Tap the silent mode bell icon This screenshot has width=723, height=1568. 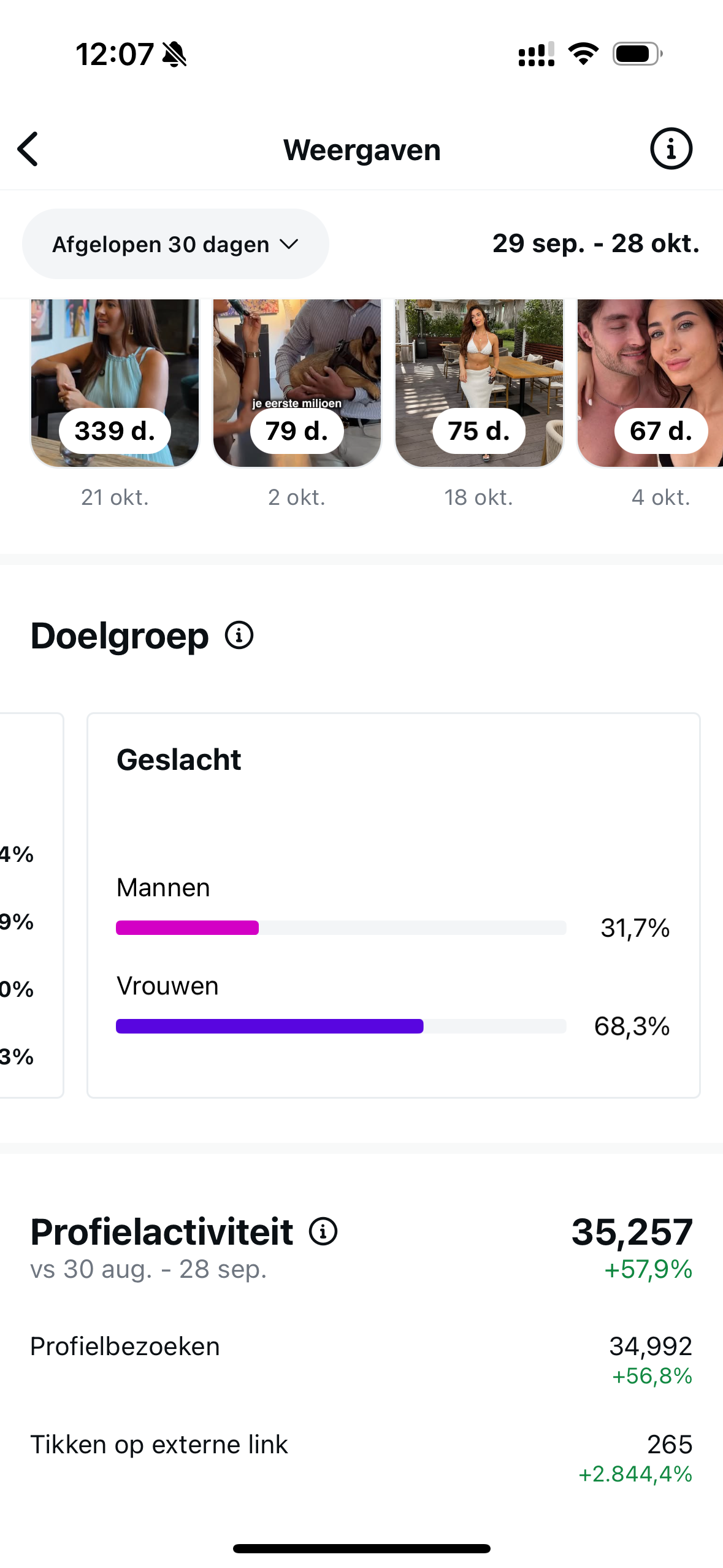point(175,55)
